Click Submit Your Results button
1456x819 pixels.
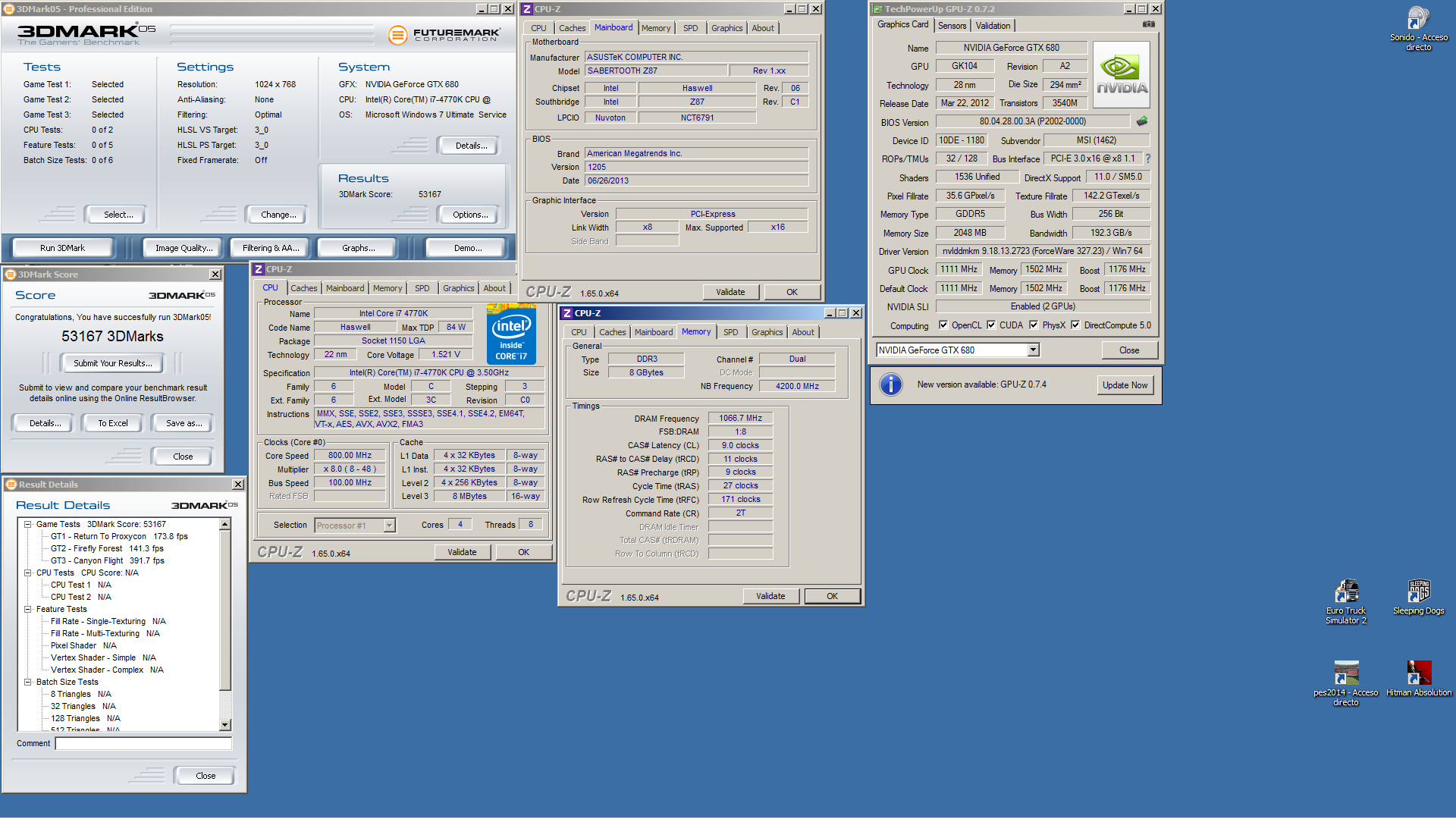[112, 363]
